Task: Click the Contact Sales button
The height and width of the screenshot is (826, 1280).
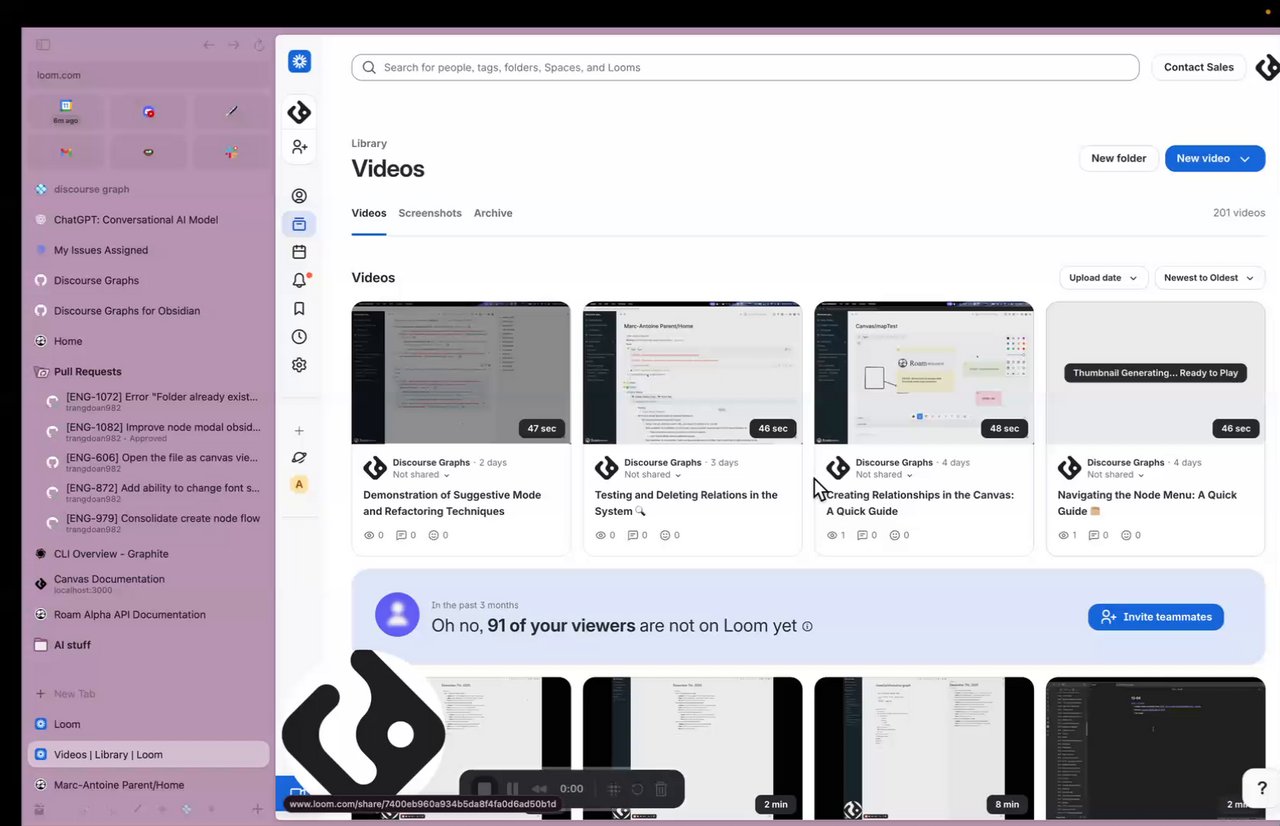Action: point(1199,67)
